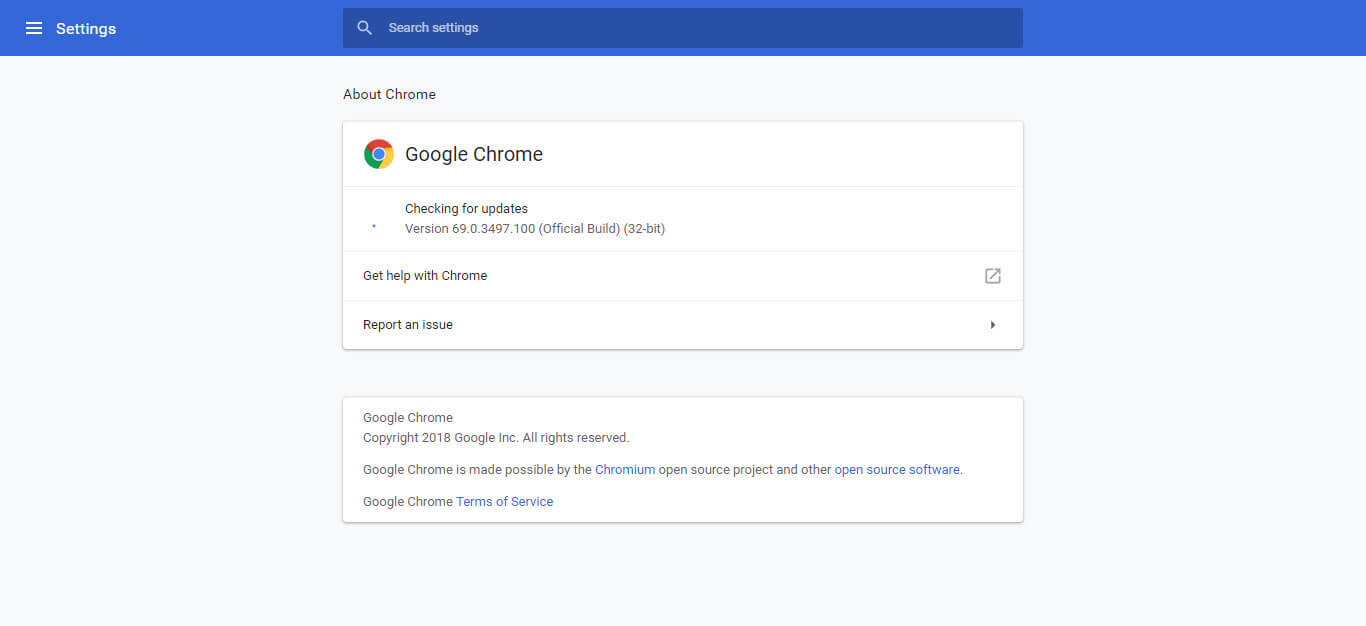Click the menu icon in the blue header
The image size is (1366, 626).
34,28
